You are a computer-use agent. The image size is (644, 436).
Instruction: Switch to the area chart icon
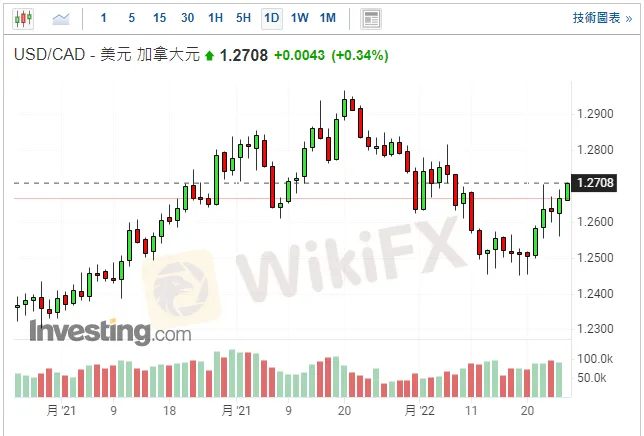point(61,18)
